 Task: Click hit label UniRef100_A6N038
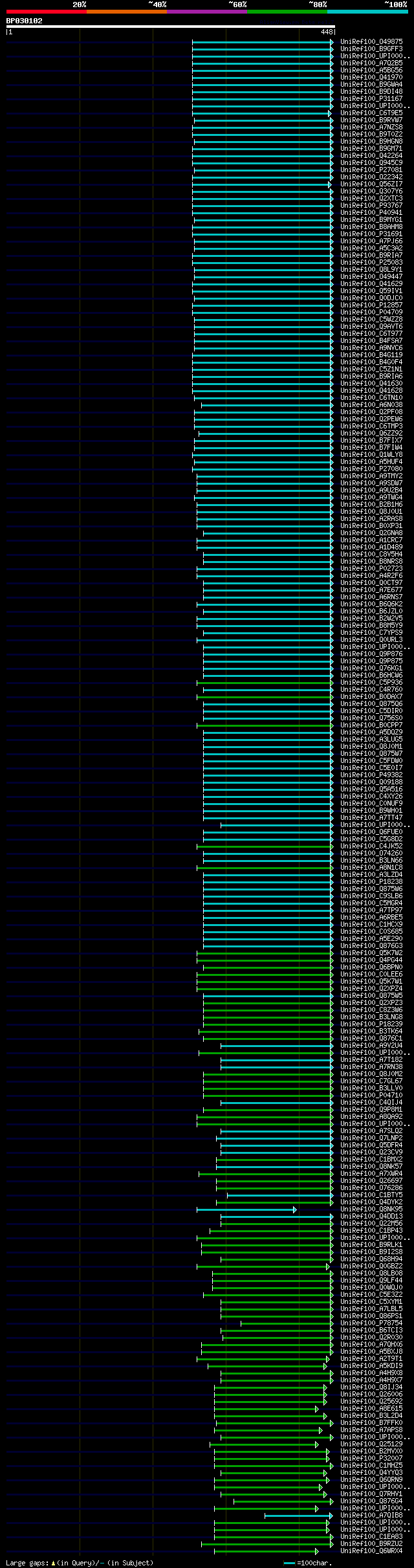point(371,404)
